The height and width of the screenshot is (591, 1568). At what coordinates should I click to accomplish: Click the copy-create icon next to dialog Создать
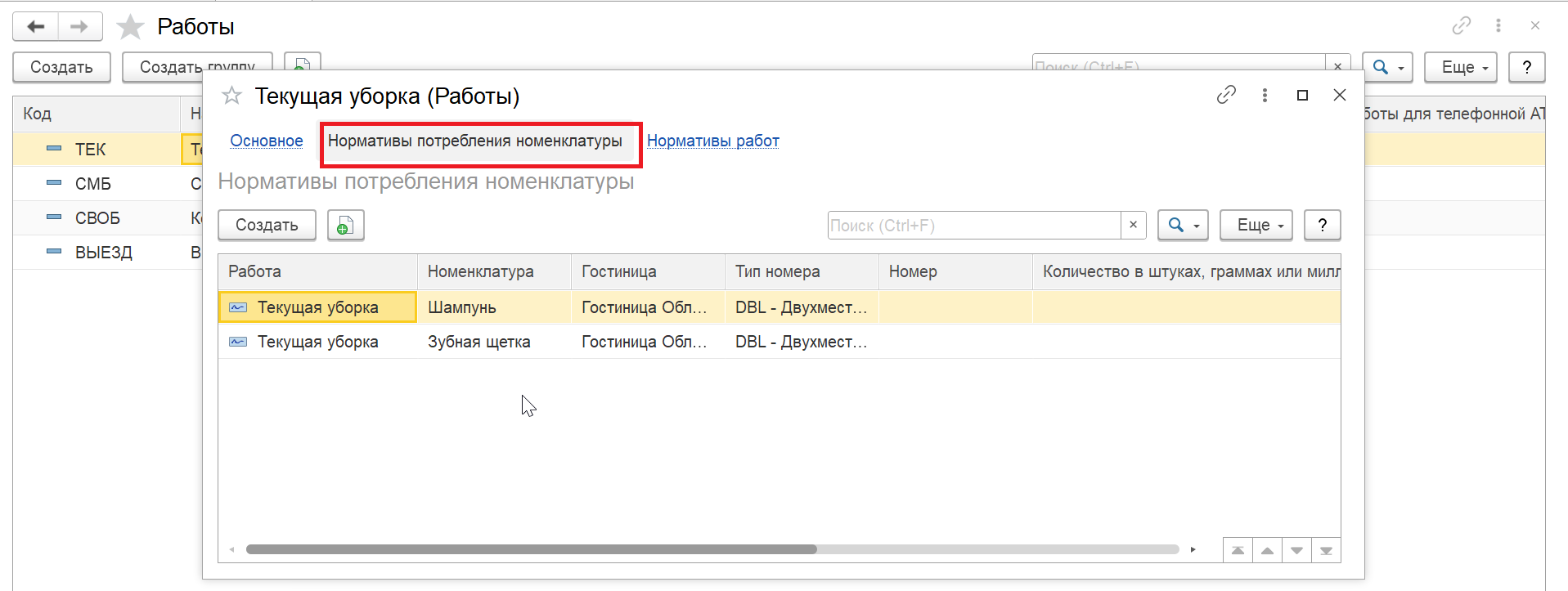345,226
